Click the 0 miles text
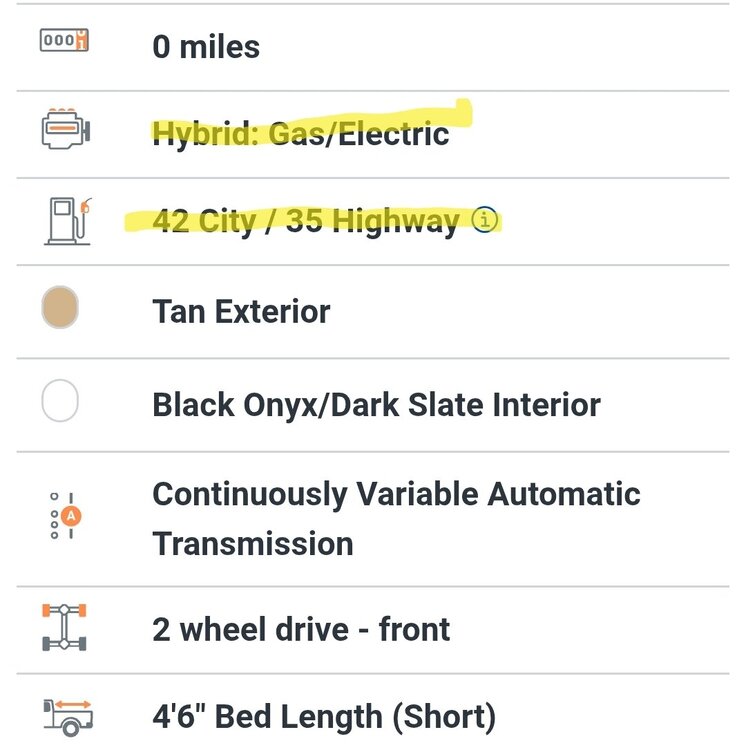 [x=206, y=46]
